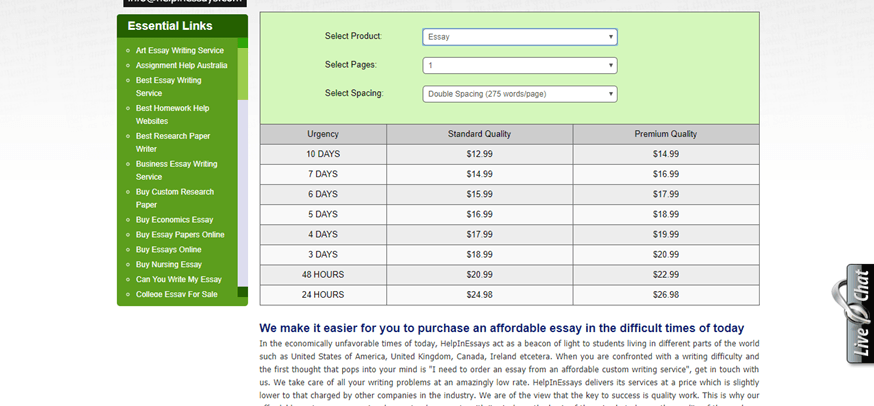Open the Select Pages dropdown

(x=519, y=65)
